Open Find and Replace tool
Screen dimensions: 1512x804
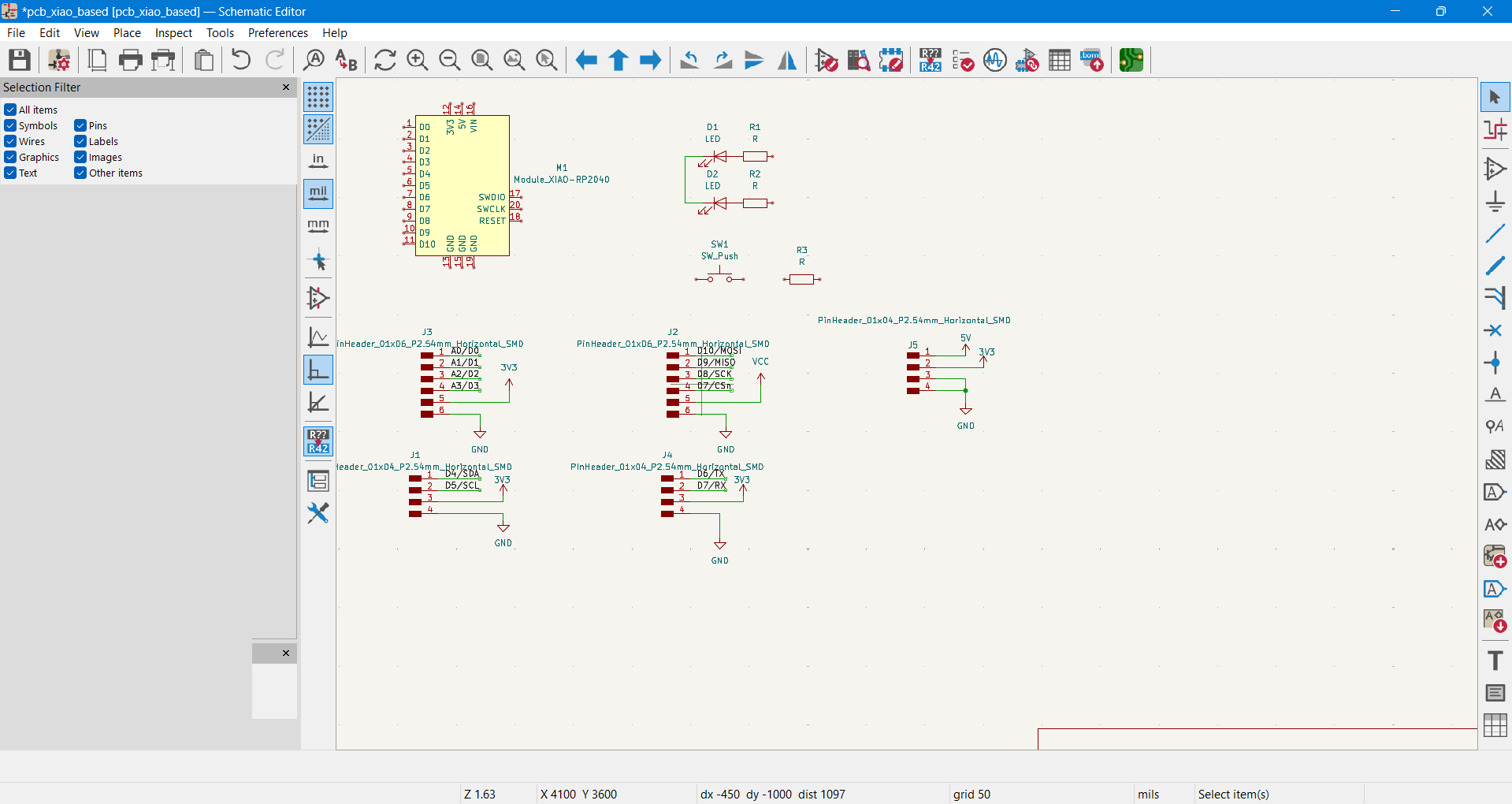346,60
